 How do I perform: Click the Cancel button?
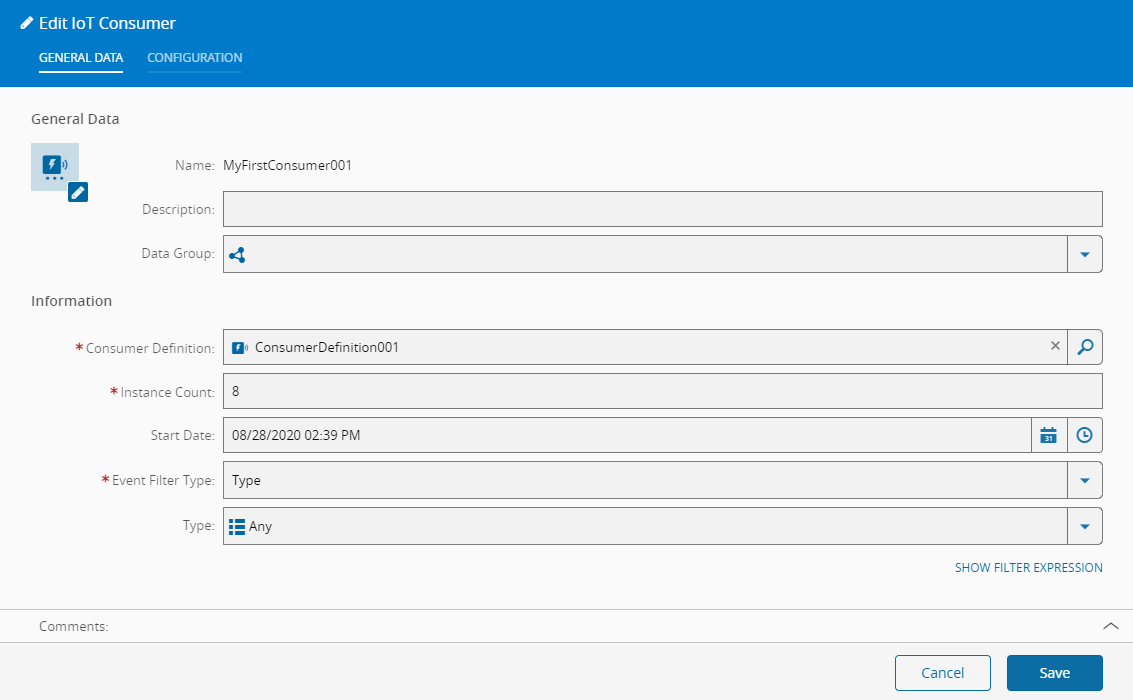942,673
